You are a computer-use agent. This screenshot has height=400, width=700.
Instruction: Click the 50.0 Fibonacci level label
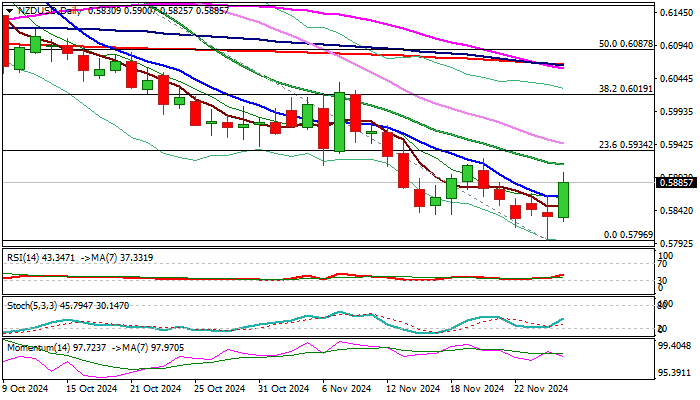[625, 44]
